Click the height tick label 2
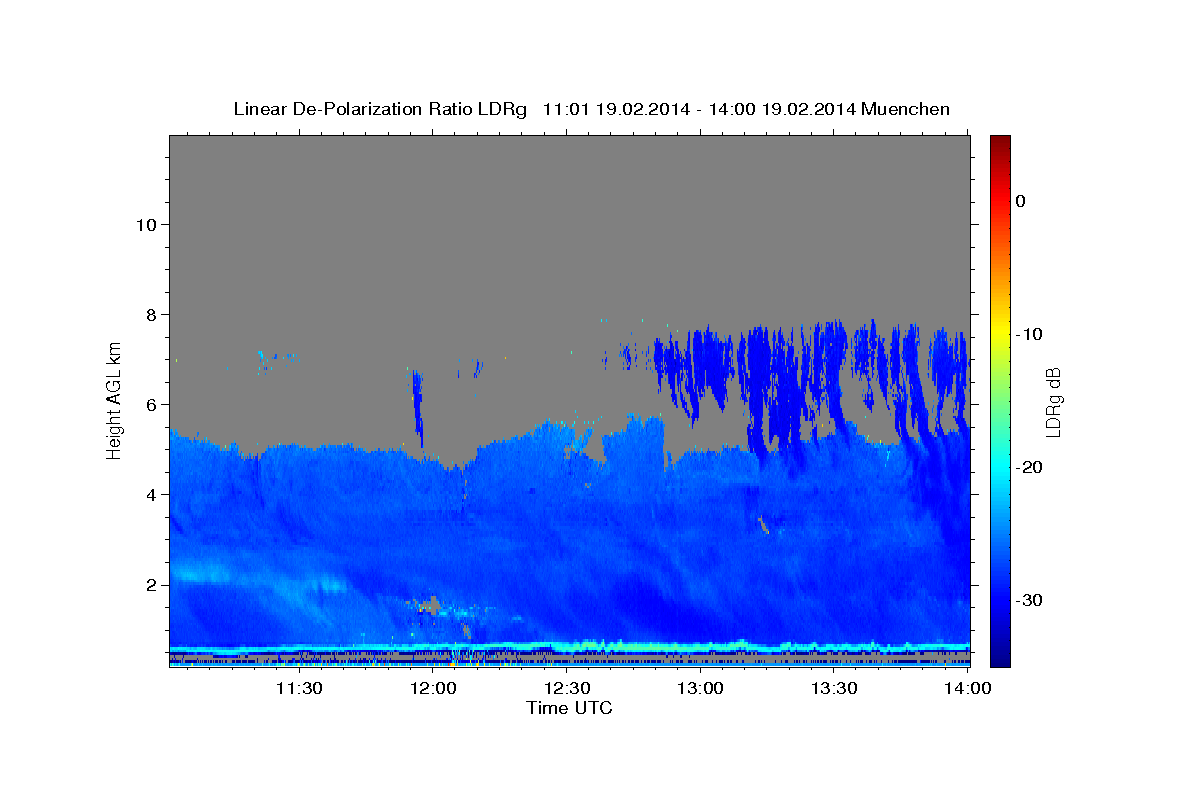 (151, 584)
